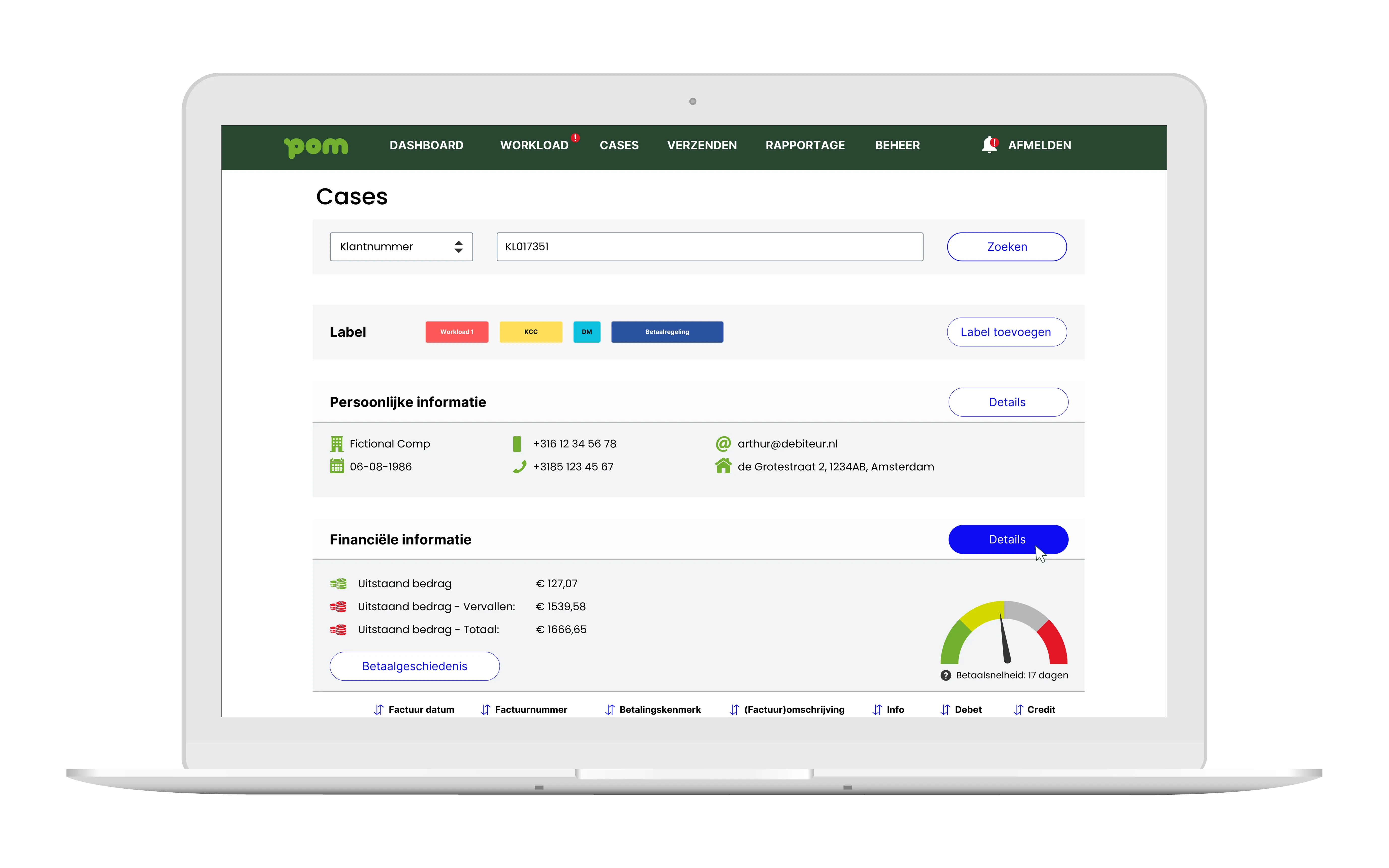This screenshot has width=1389, height=868.
Task: Click the landline phone handset icon
Action: 519,467
